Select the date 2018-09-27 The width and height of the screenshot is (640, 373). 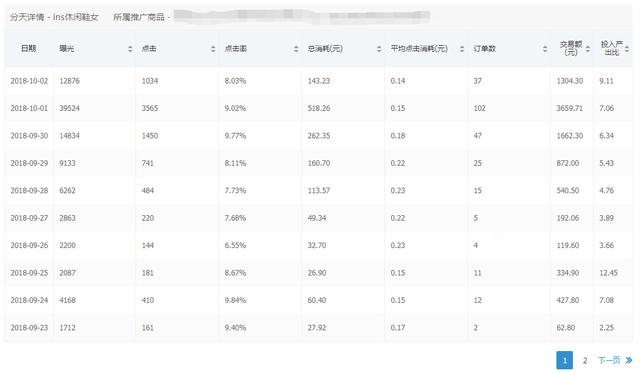point(29,218)
